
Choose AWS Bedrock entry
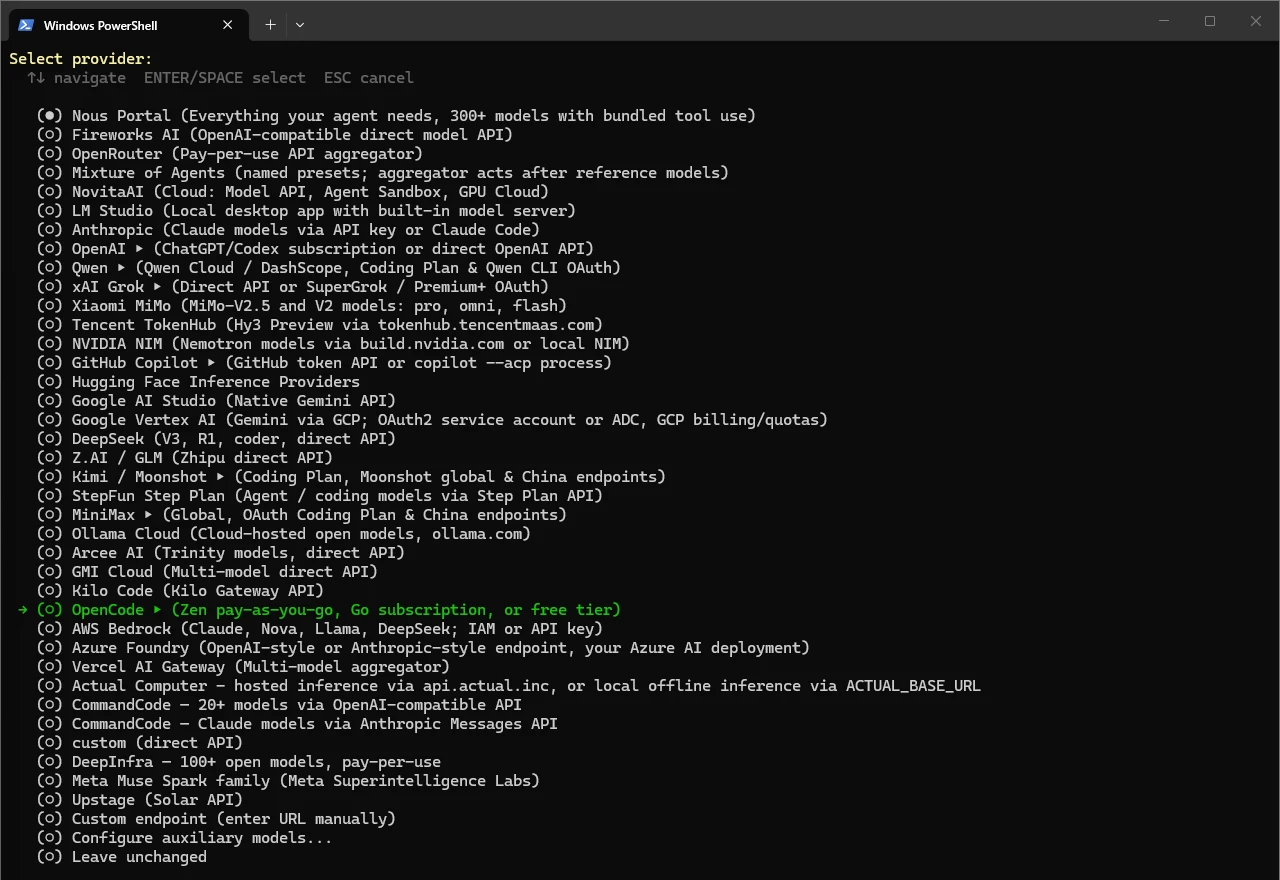320,629
